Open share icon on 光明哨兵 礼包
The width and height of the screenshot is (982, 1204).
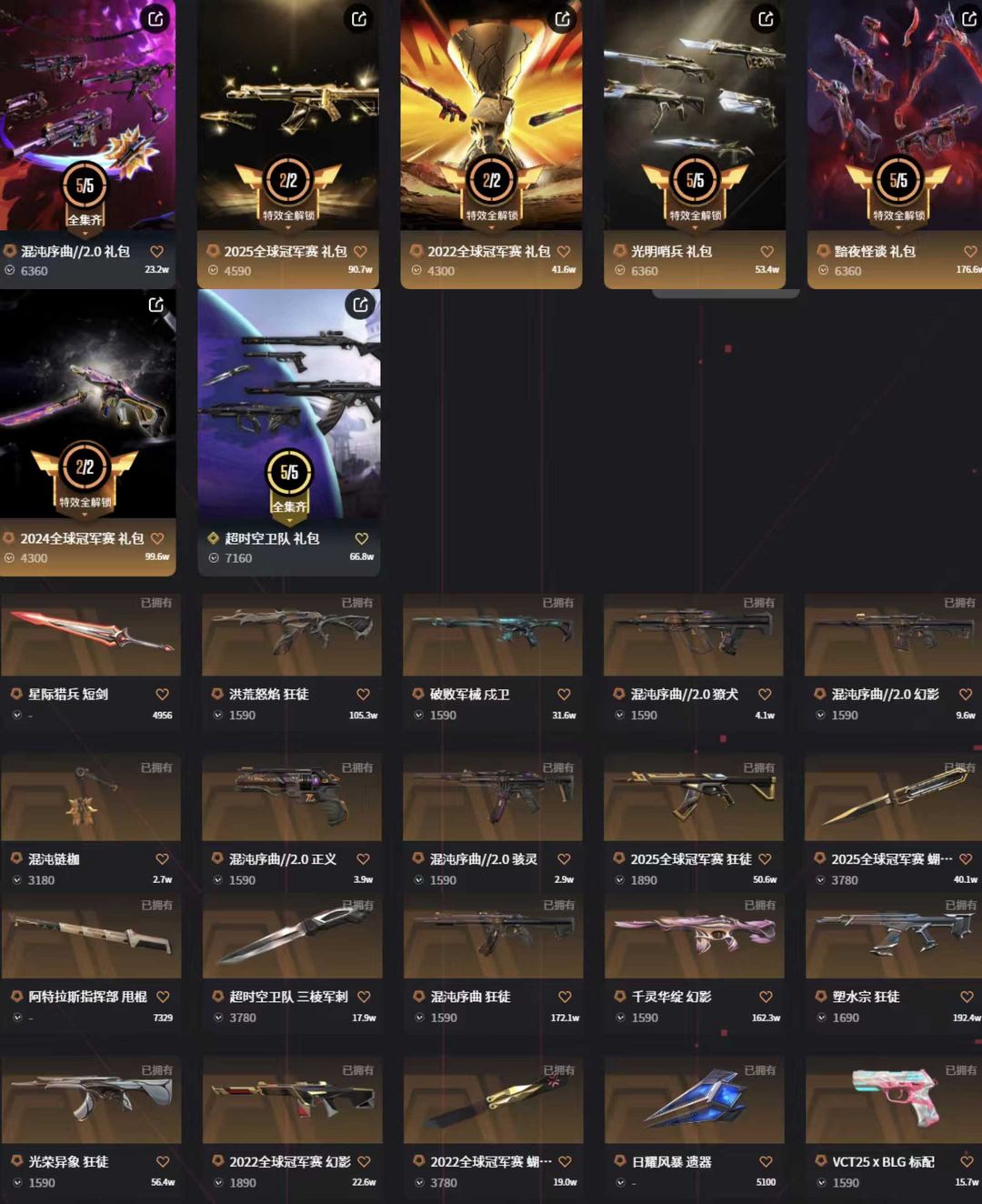coord(766,18)
